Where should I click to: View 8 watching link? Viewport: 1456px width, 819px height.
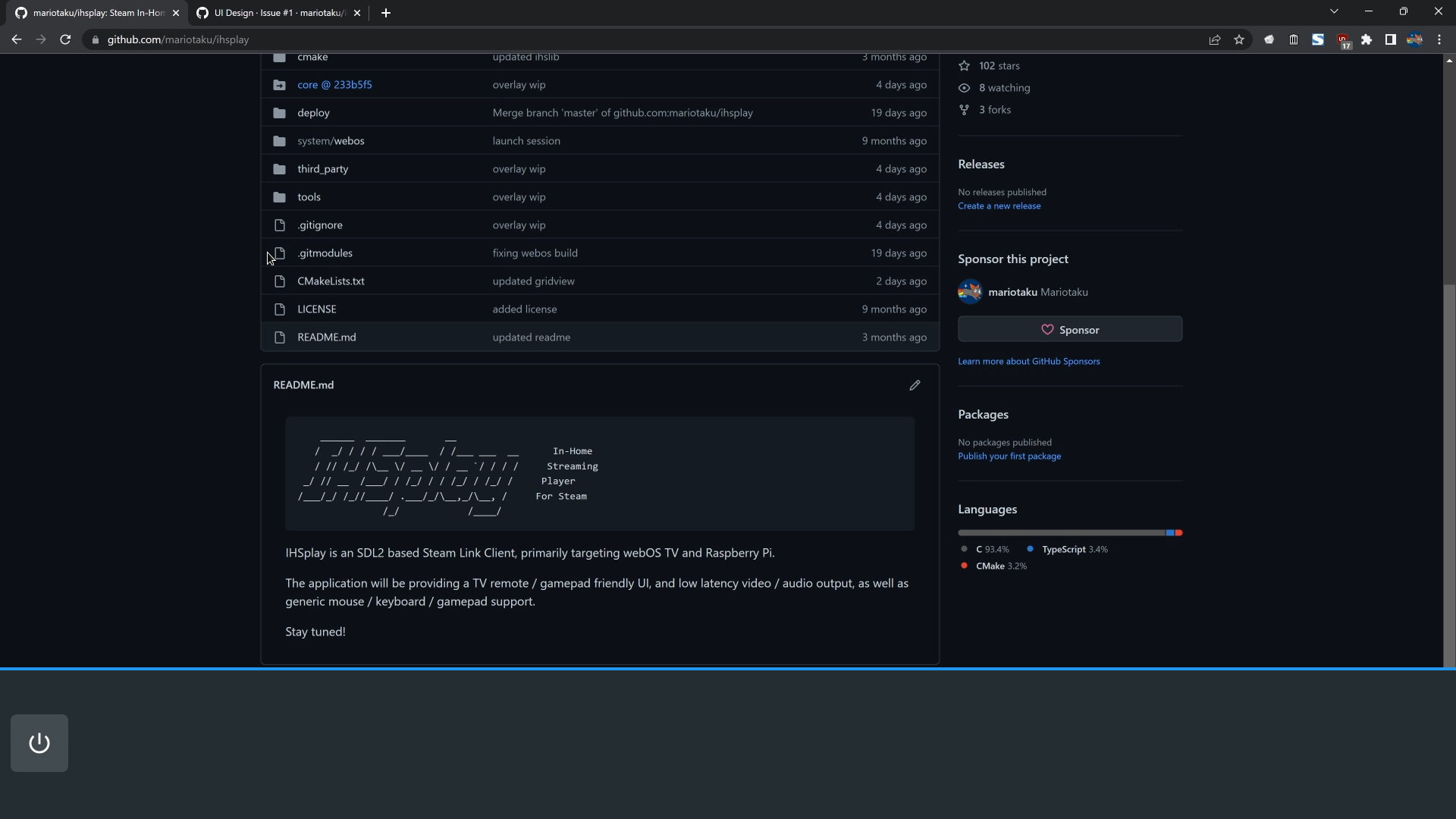tap(994, 88)
